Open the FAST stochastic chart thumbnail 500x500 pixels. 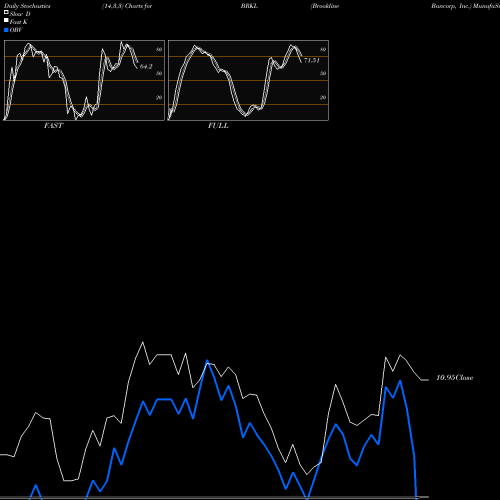click(84, 80)
